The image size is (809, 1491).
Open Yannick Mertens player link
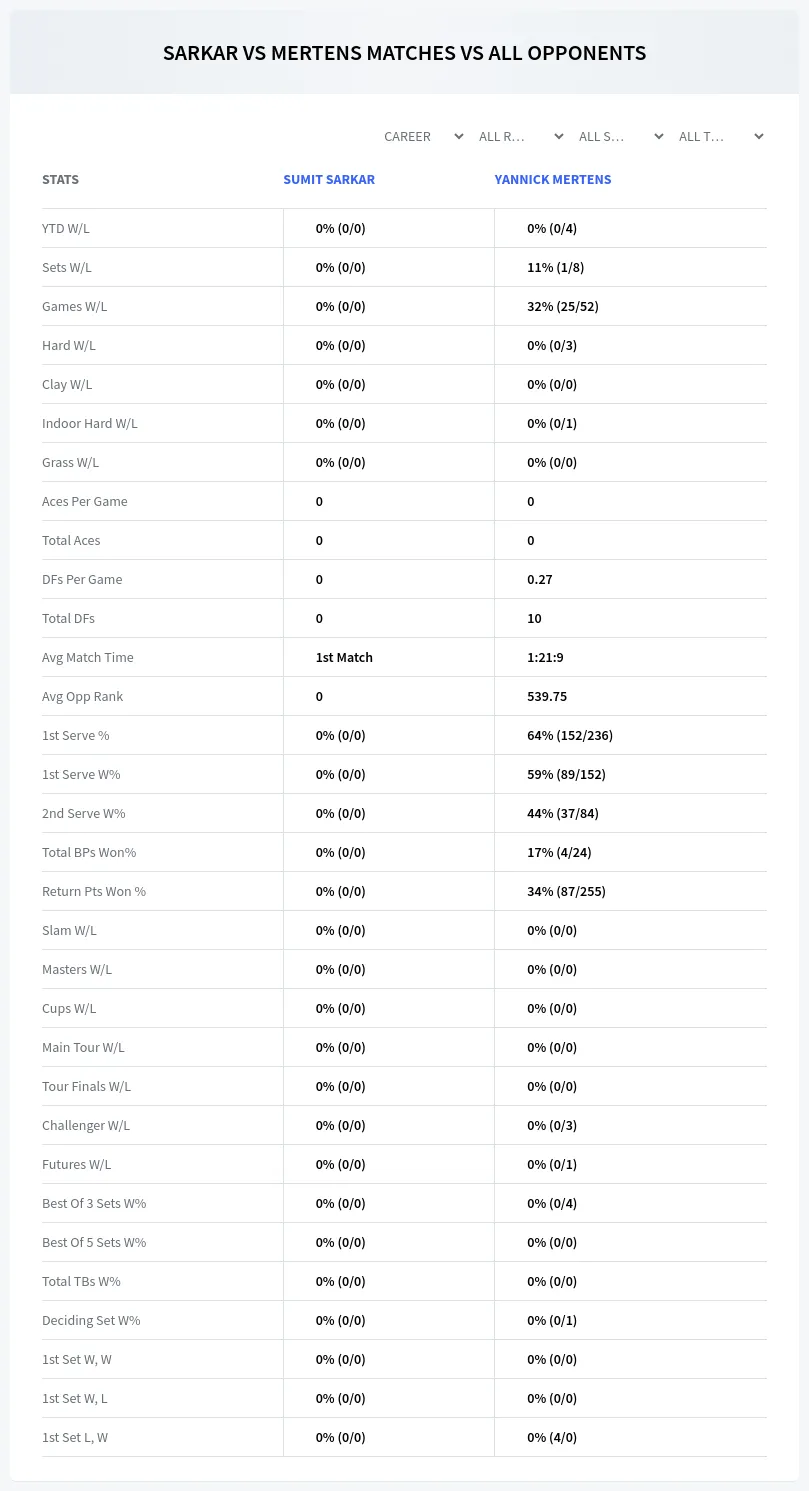coord(553,180)
